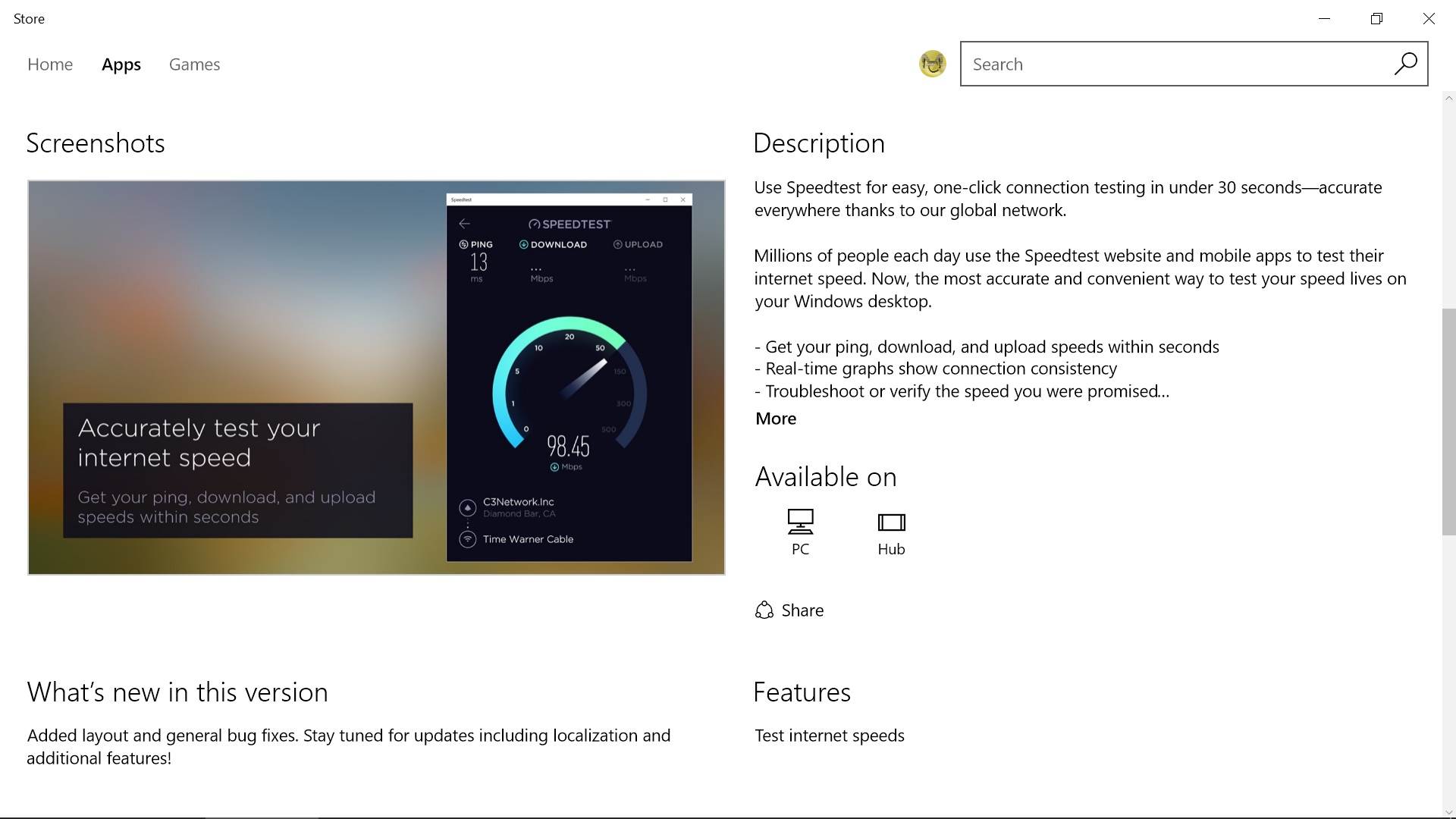This screenshot has width=1456, height=819.
Task: Click back arrow in Speedtest screenshot
Action: pos(464,224)
